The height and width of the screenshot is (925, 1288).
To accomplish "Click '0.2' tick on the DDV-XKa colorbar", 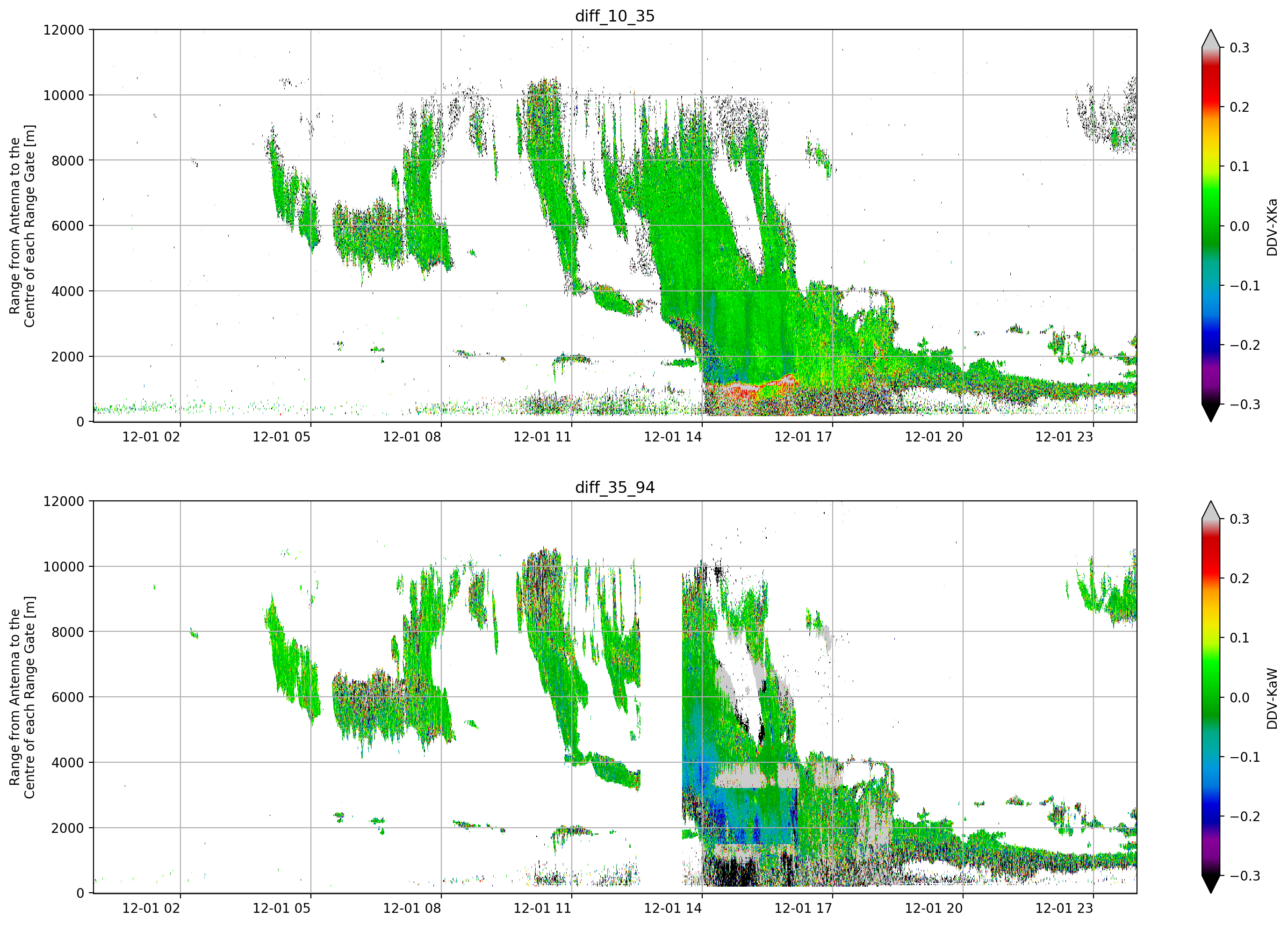I will tap(1240, 107).
